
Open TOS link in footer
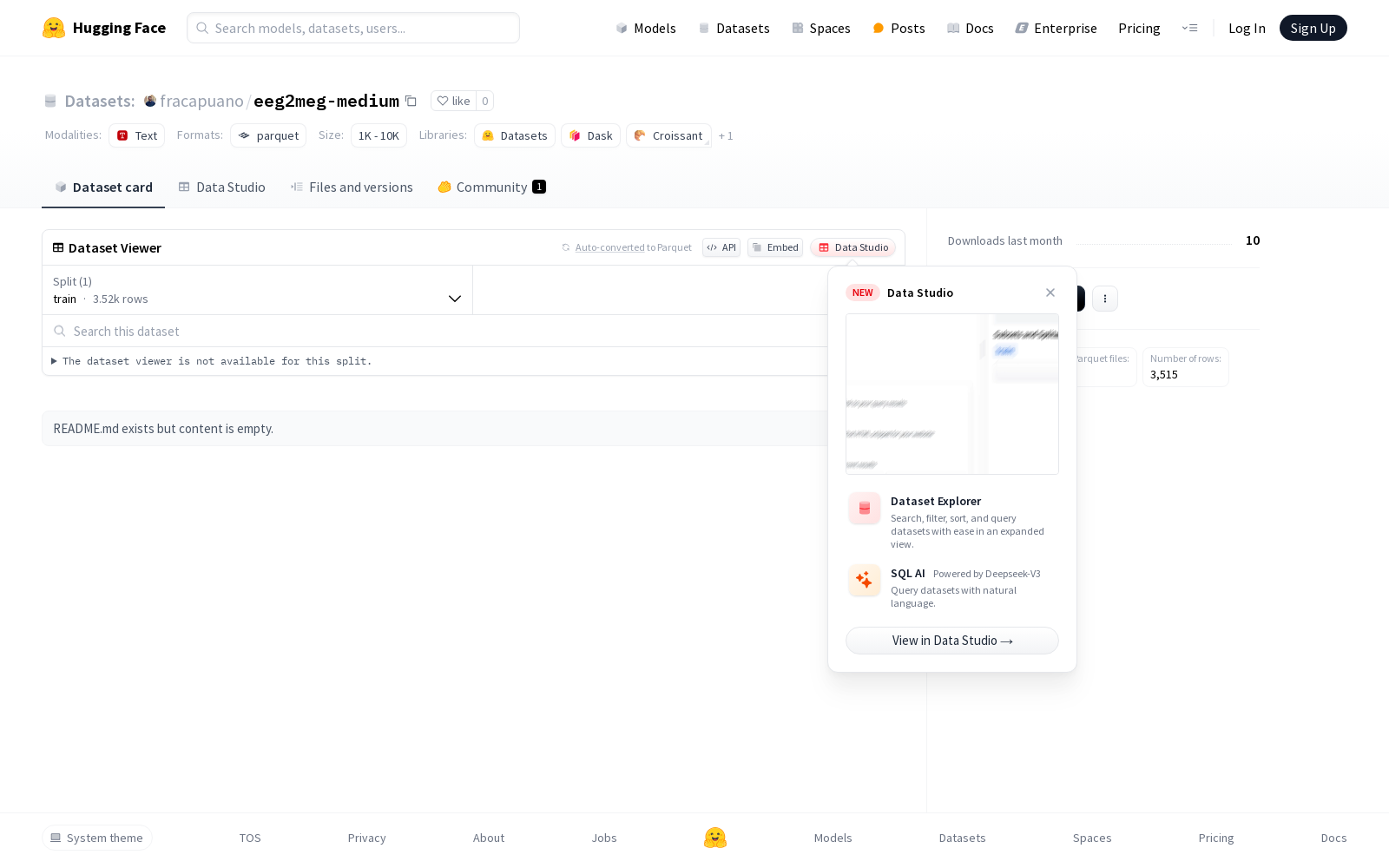(x=250, y=838)
